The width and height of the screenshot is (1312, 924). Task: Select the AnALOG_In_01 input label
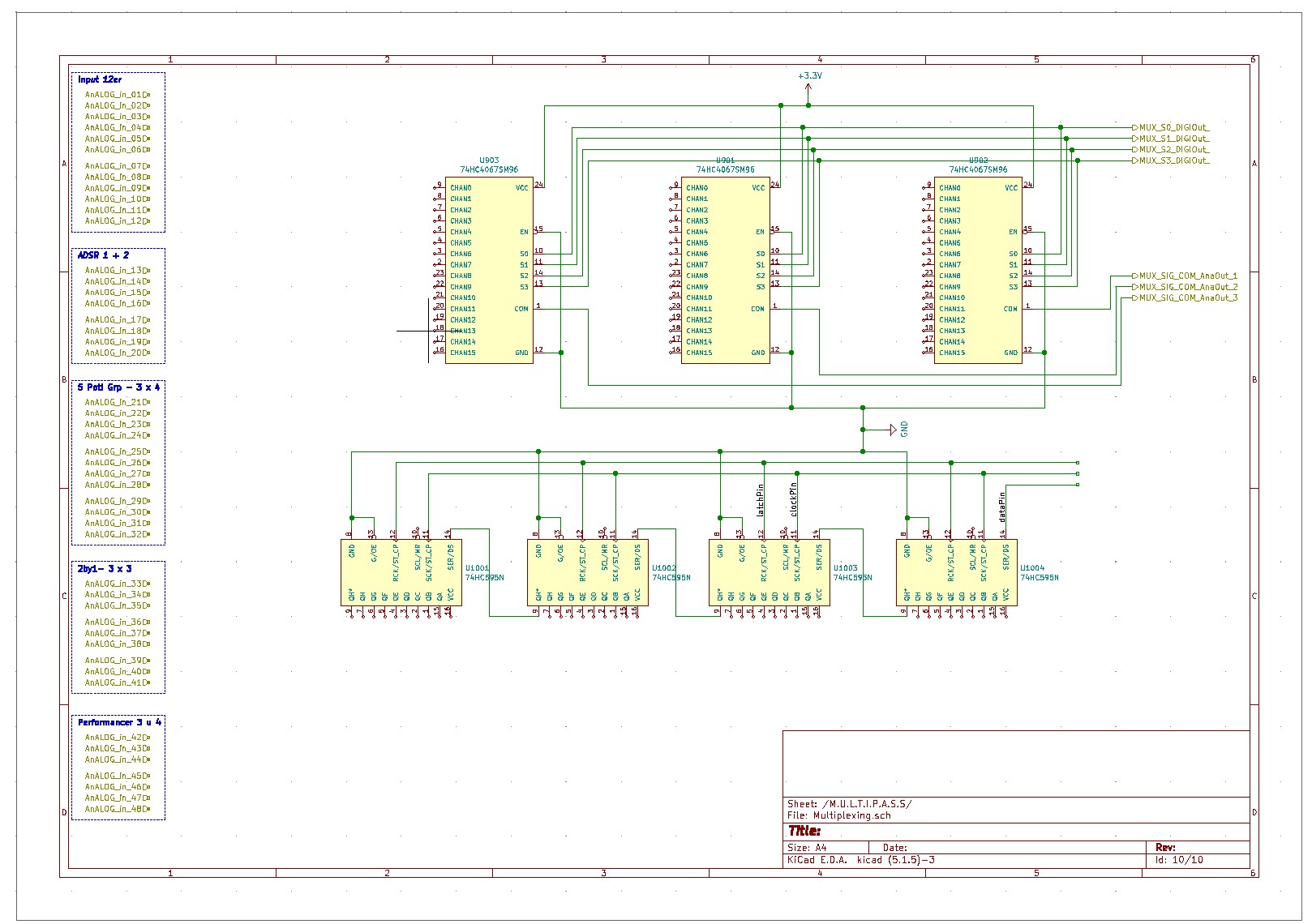114,93
